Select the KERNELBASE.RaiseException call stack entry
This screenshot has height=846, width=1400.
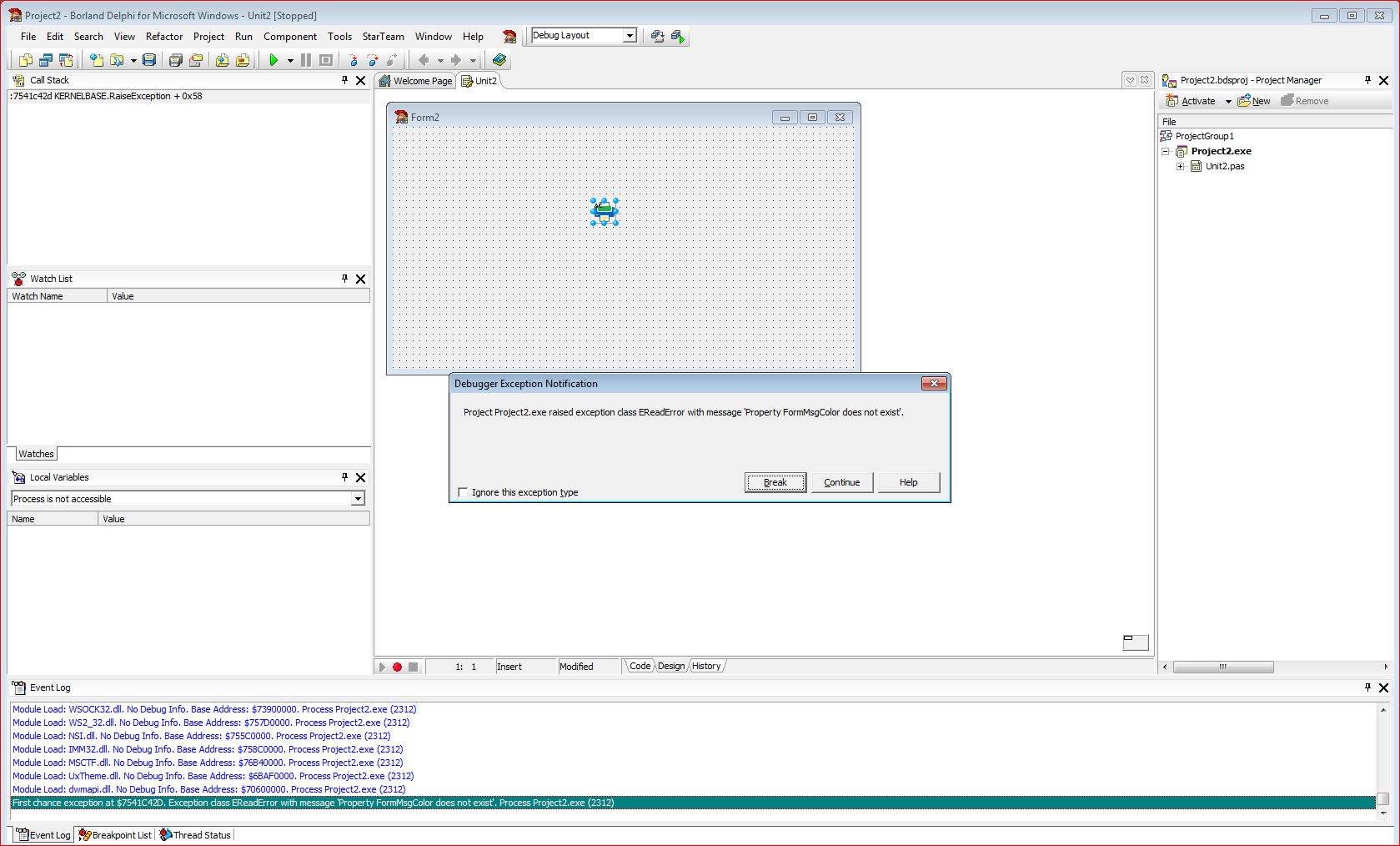click(x=188, y=96)
